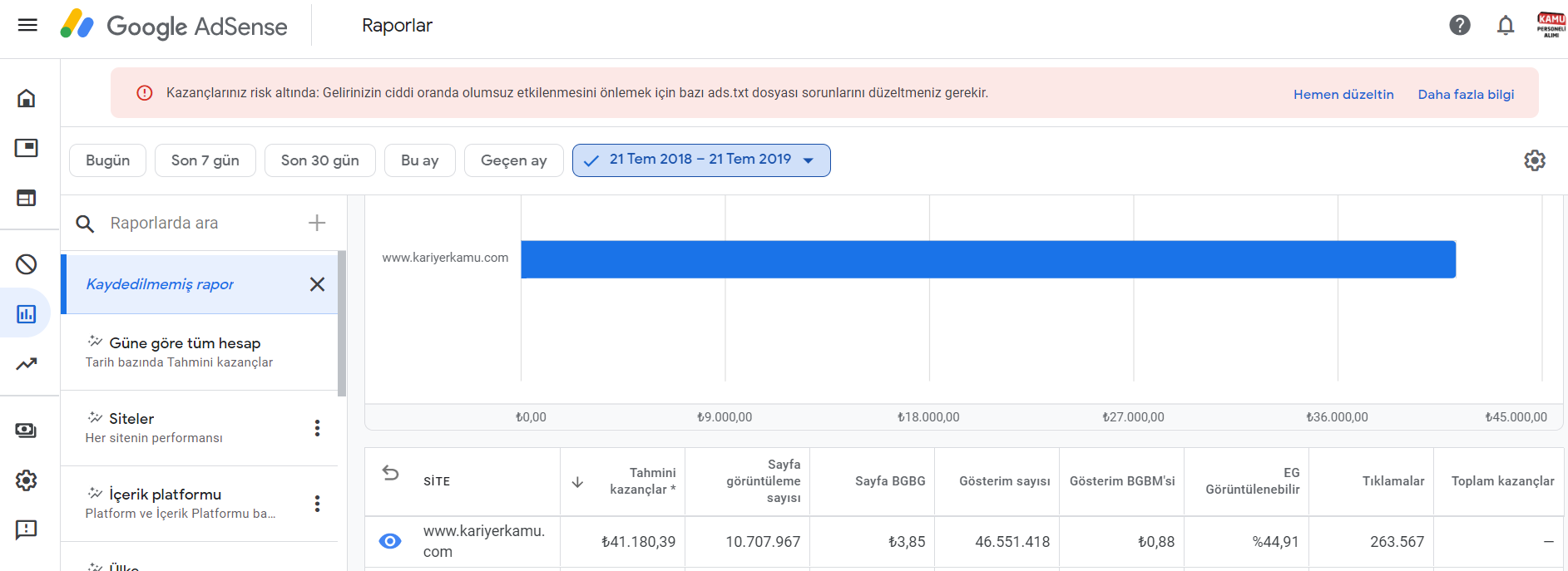Toggle sort arrow on Tahmini kazançlar column
Image resolution: width=1568 pixels, height=571 pixels.
(x=577, y=482)
